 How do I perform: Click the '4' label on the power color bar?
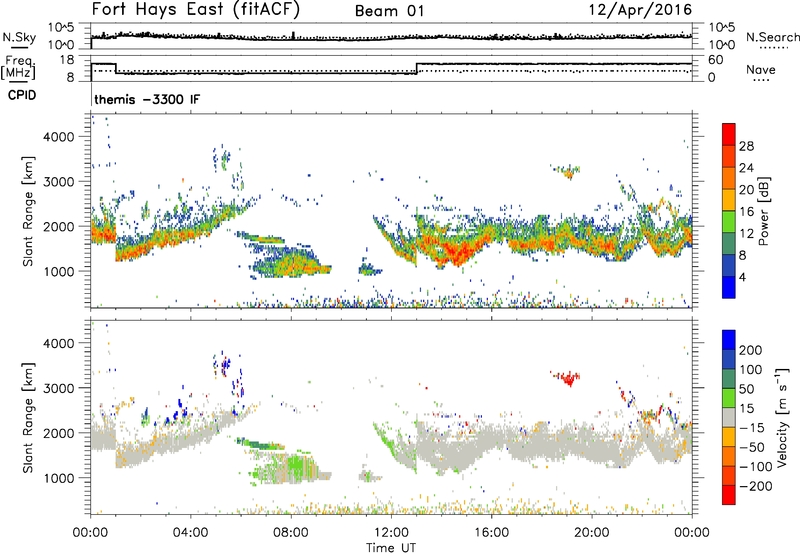(742, 277)
